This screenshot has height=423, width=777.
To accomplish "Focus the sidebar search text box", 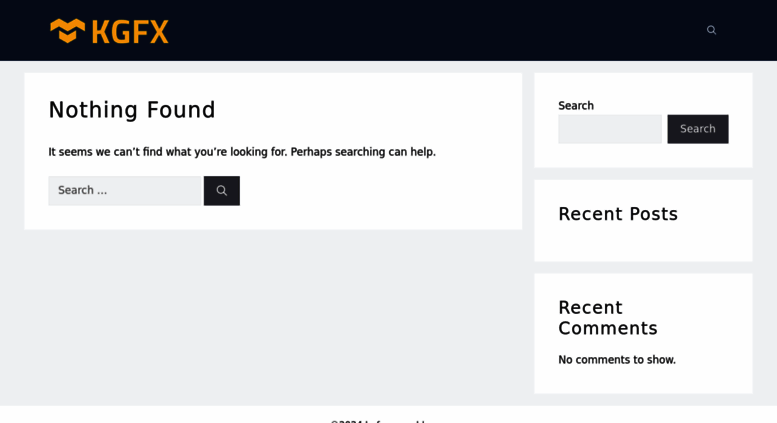I will pos(609,129).
